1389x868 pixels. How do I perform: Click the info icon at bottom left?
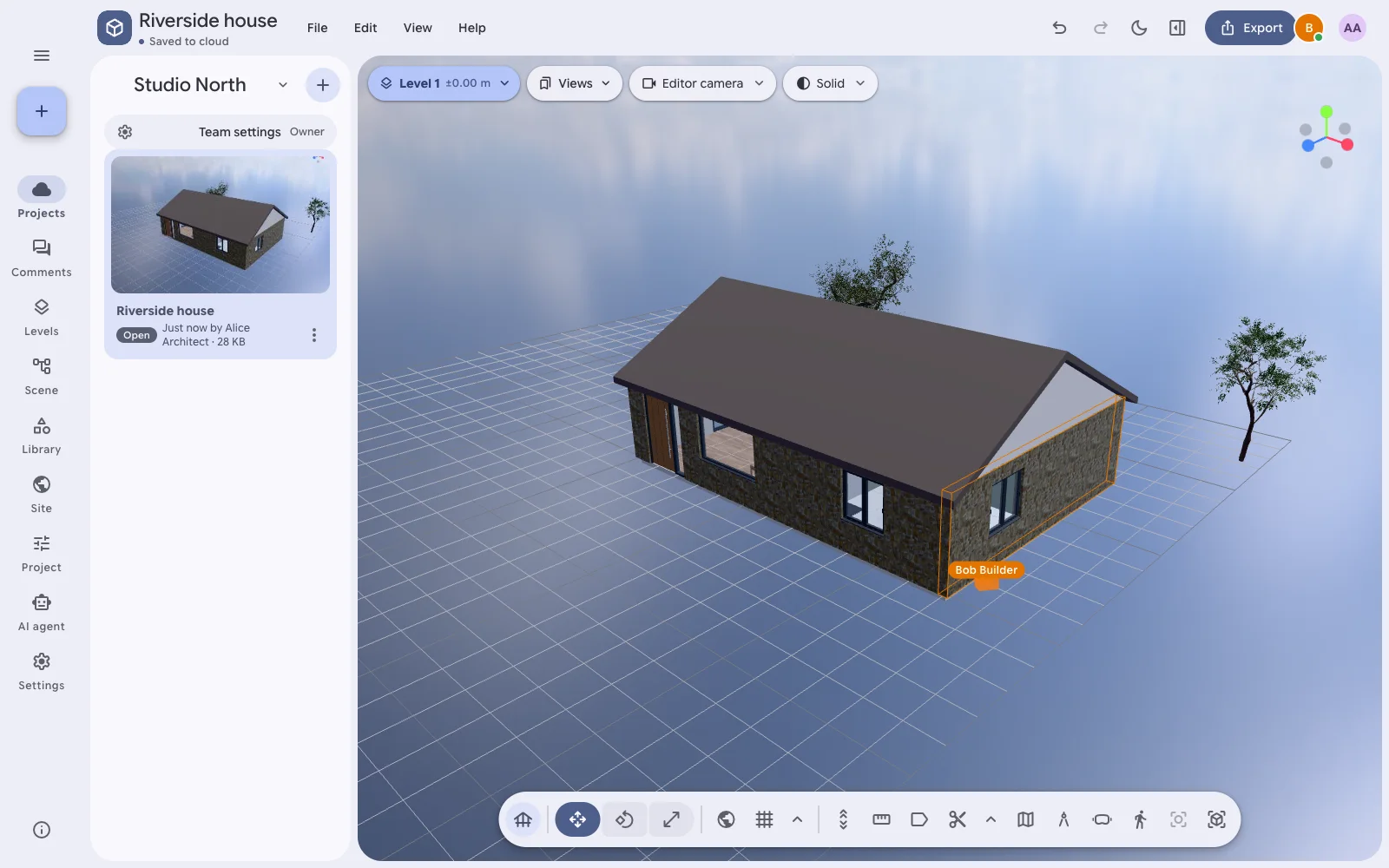42,830
